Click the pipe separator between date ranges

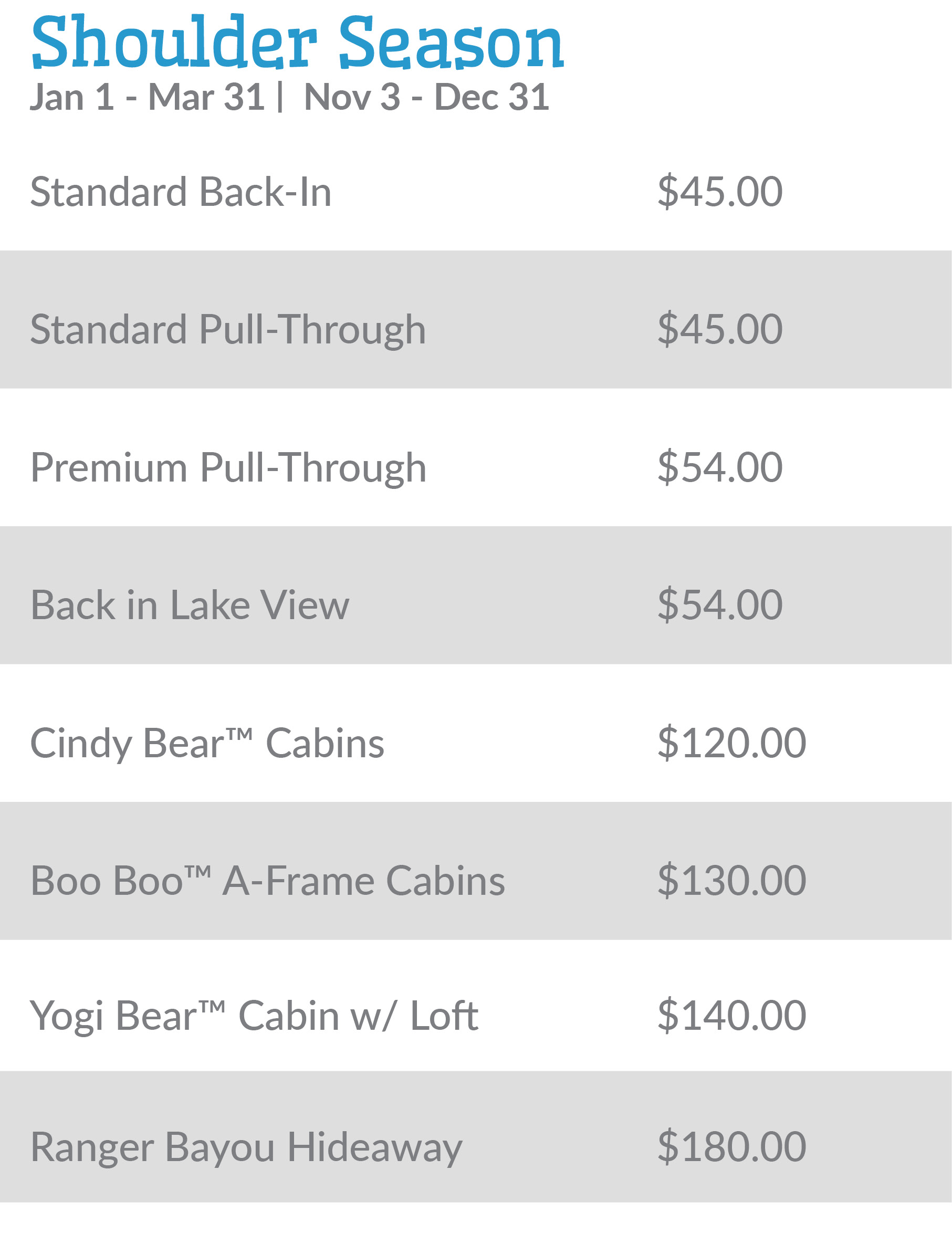click(280, 98)
